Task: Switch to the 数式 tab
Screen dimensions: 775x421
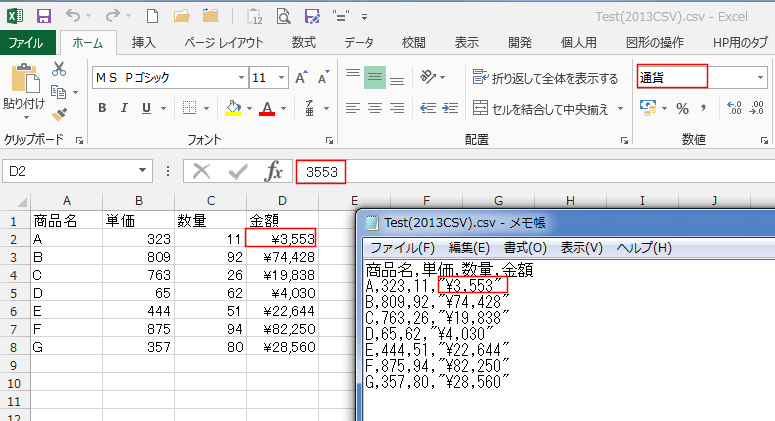Action: pyautogui.click(x=303, y=43)
